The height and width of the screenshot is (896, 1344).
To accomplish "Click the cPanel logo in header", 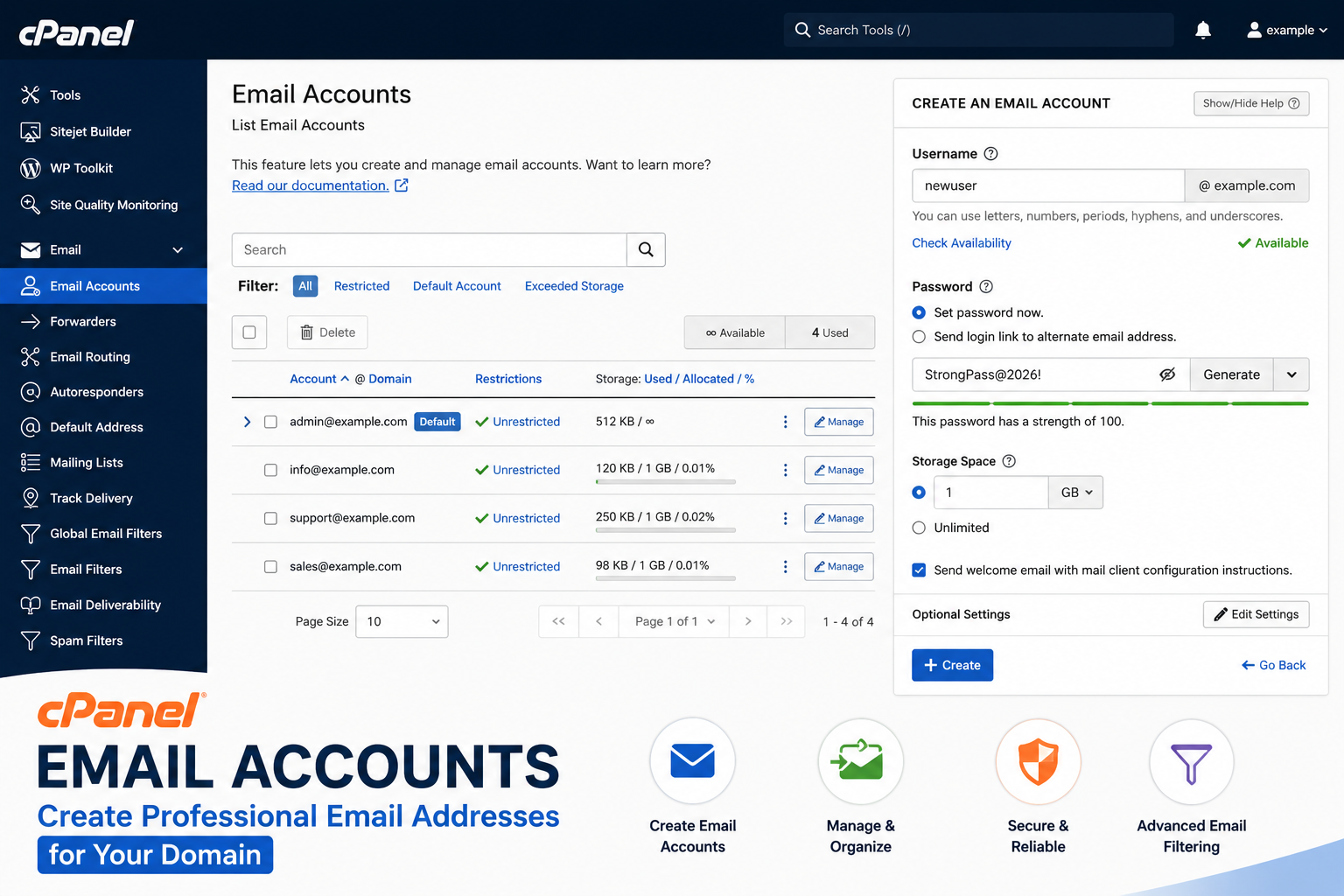I will coord(76,33).
